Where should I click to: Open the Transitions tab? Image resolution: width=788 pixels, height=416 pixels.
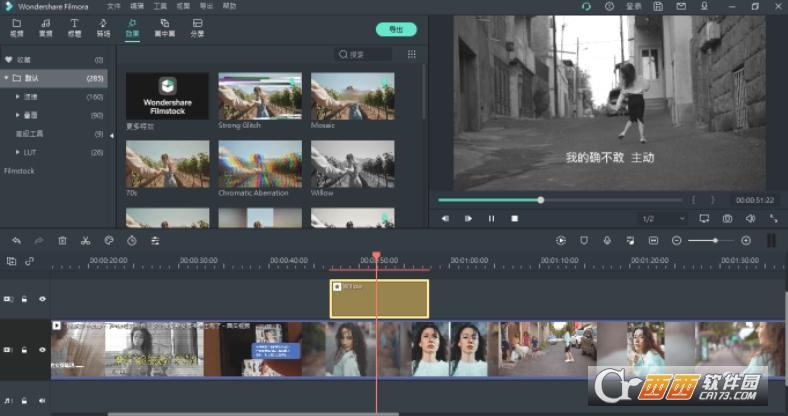(103, 28)
